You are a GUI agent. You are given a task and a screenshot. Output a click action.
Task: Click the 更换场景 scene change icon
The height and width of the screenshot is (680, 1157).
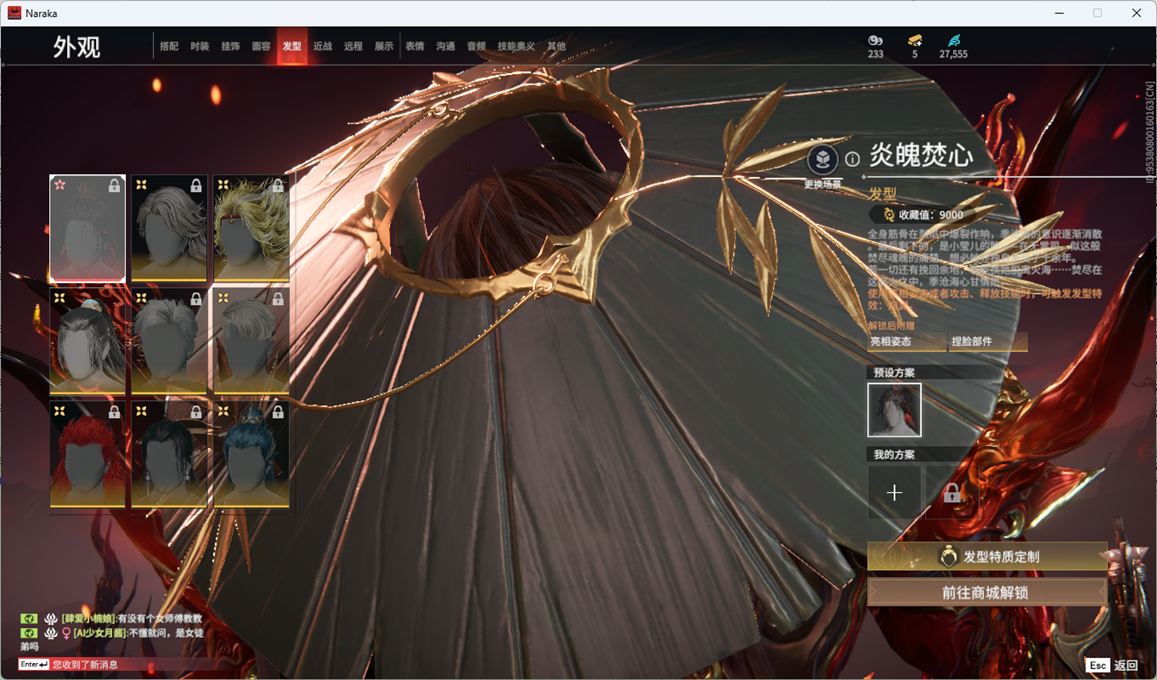coord(822,160)
